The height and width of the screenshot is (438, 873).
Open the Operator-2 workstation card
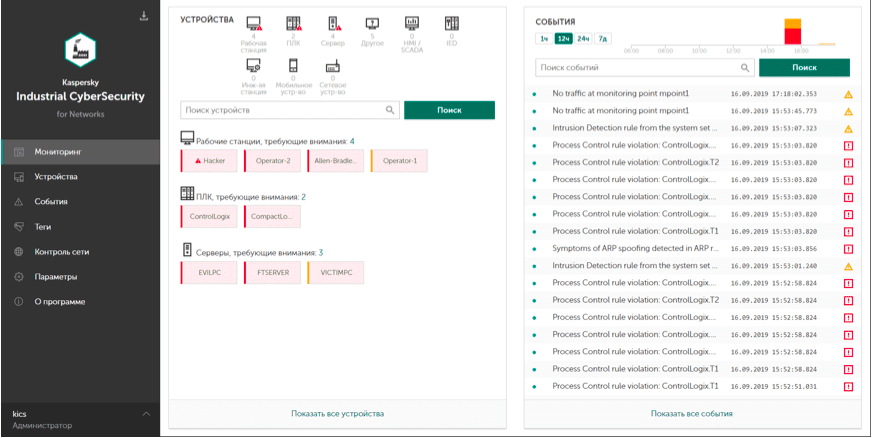(272, 161)
